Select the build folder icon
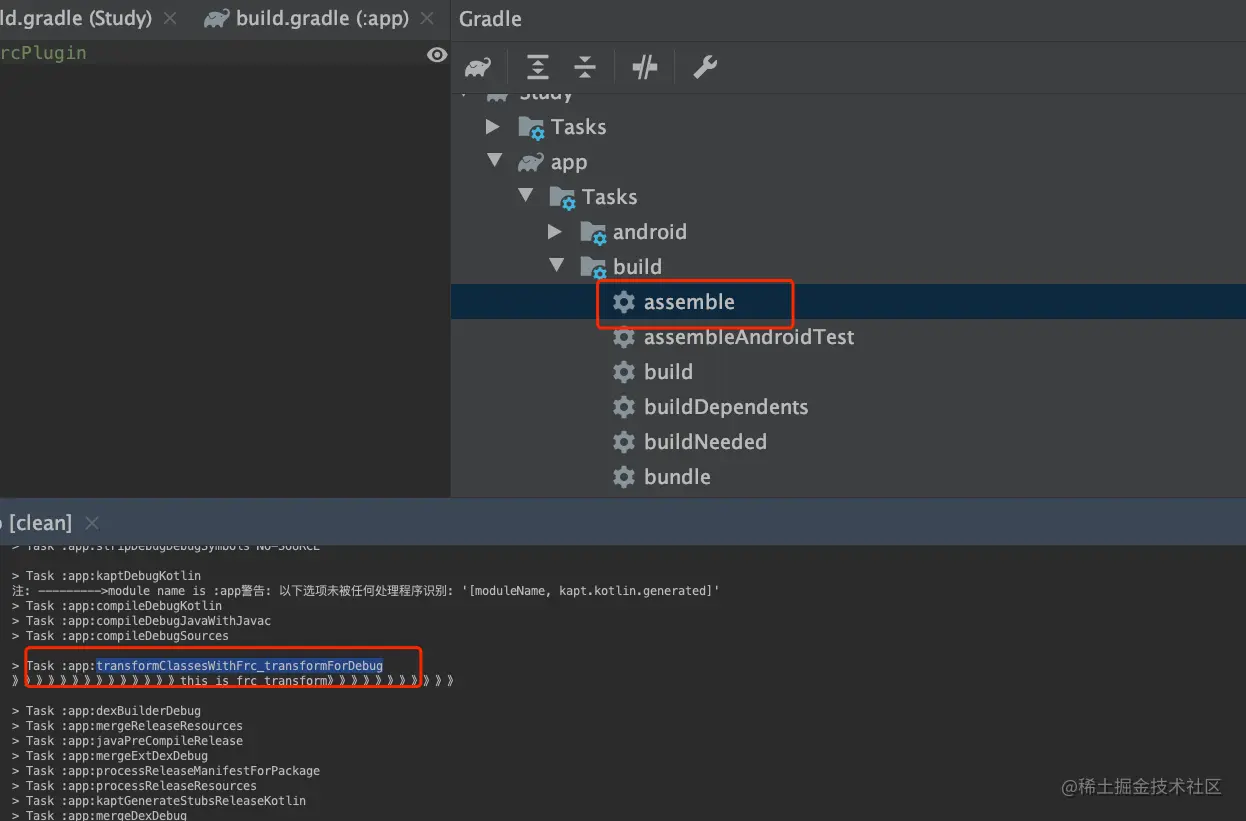This screenshot has height=821, width=1246. [594, 267]
